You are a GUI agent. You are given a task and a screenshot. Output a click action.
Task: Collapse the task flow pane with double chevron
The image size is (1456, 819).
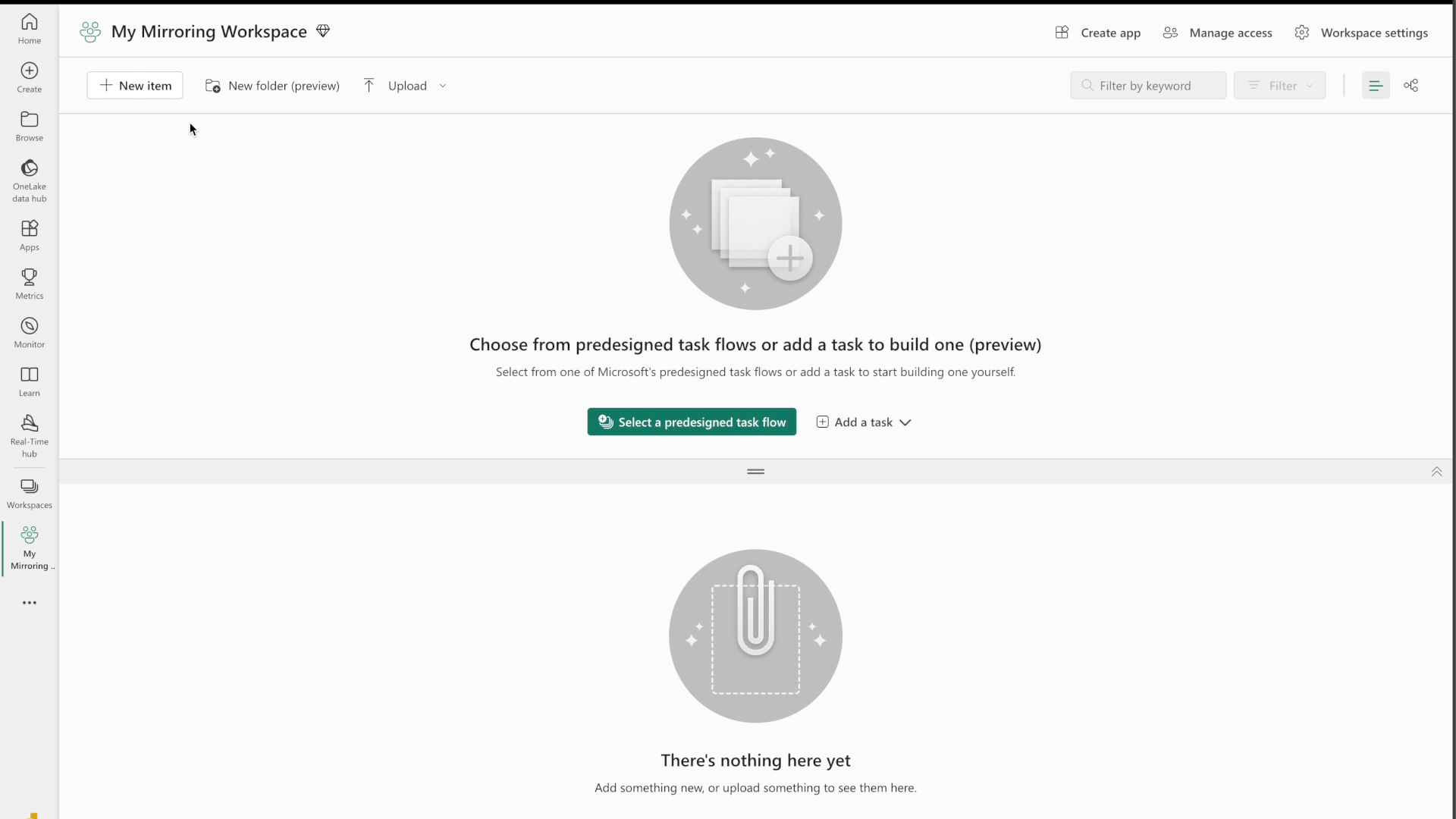1436,472
